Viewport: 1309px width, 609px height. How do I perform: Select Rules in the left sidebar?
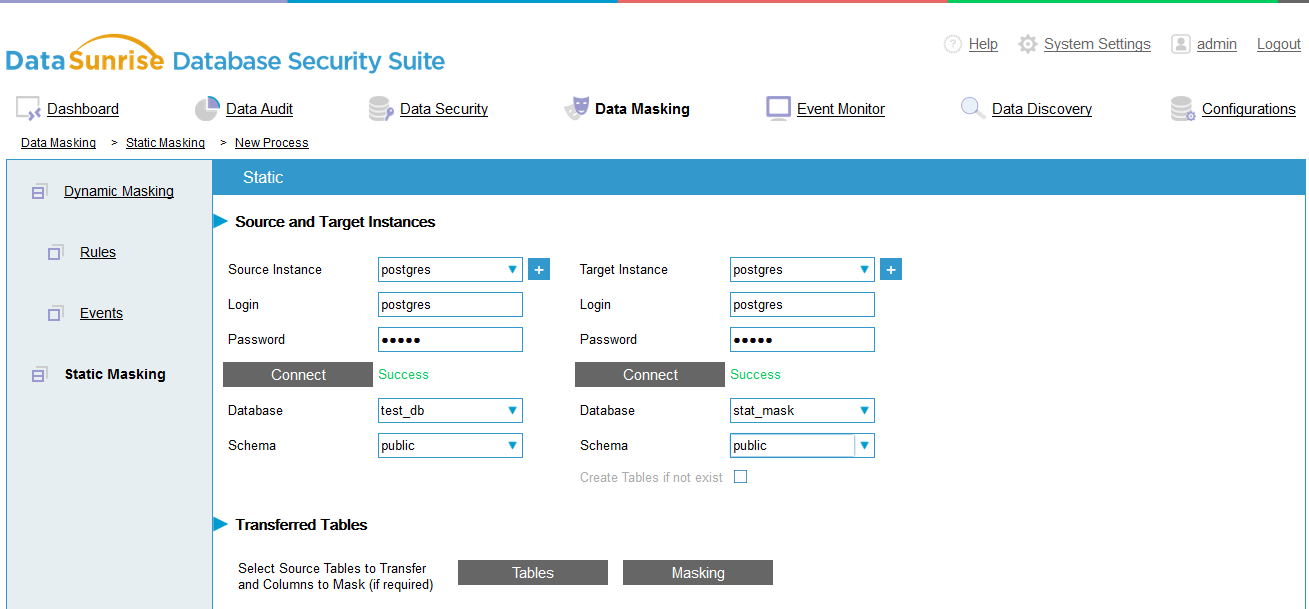pos(98,252)
